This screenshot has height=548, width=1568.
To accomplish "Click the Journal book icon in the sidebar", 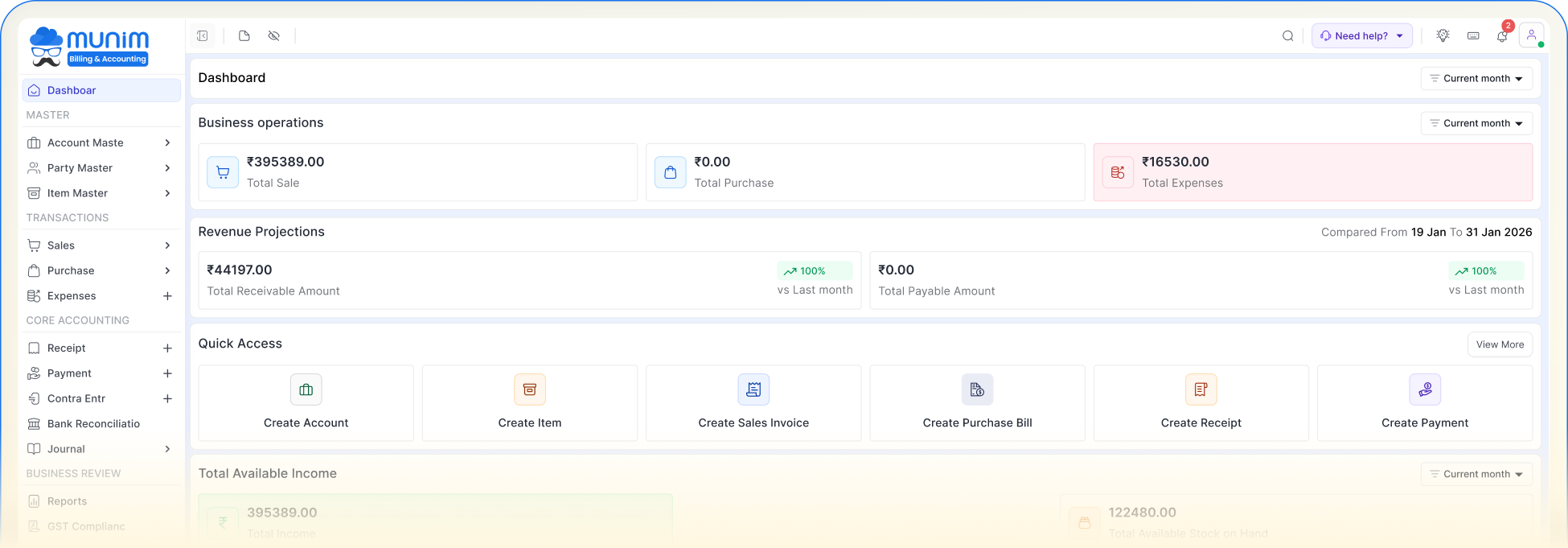I will [34, 450].
